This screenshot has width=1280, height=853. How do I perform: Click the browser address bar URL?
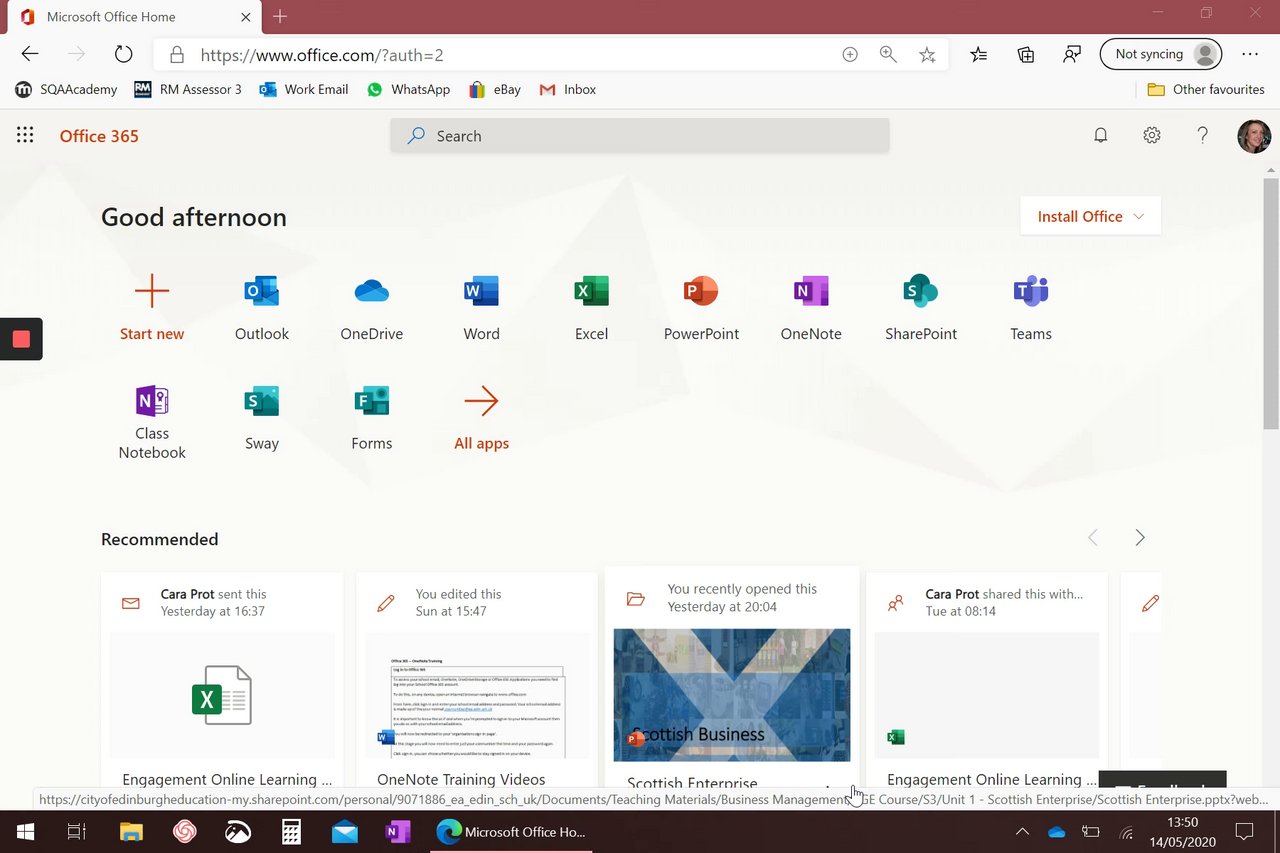tap(322, 55)
